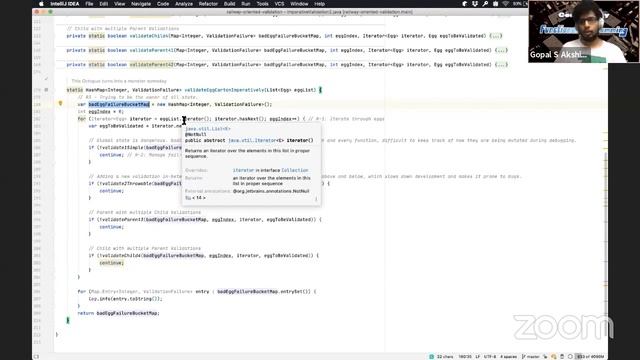Click the gutter marker beside validateEggCartonImperatively
The height and width of the screenshot is (360, 640).
(46, 90)
